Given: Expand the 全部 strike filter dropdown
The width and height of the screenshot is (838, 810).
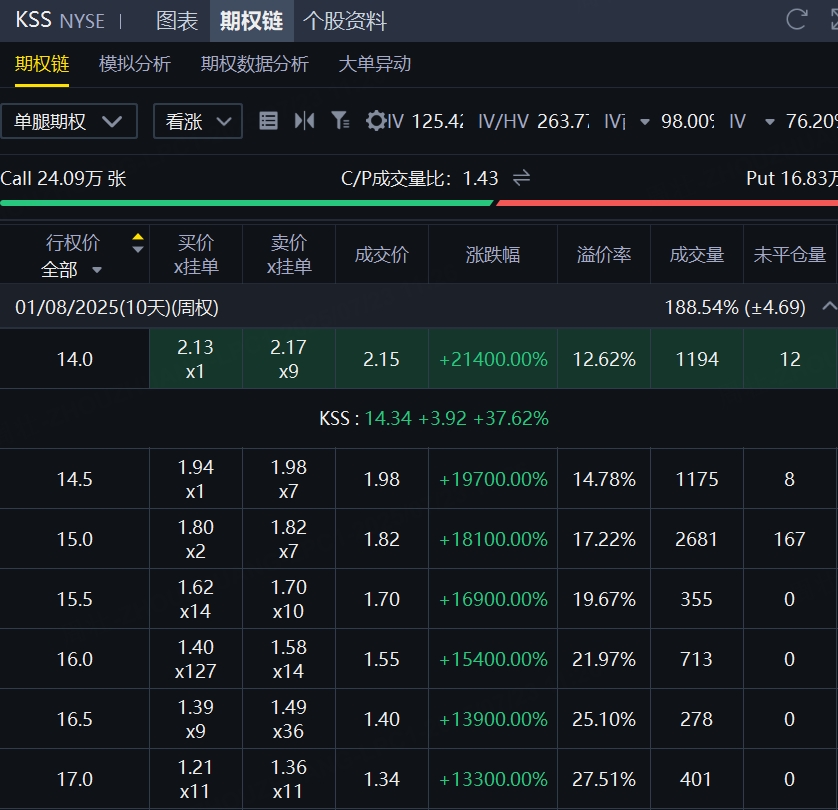Looking at the screenshot, I should pyautogui.click(x=71, y=270).
